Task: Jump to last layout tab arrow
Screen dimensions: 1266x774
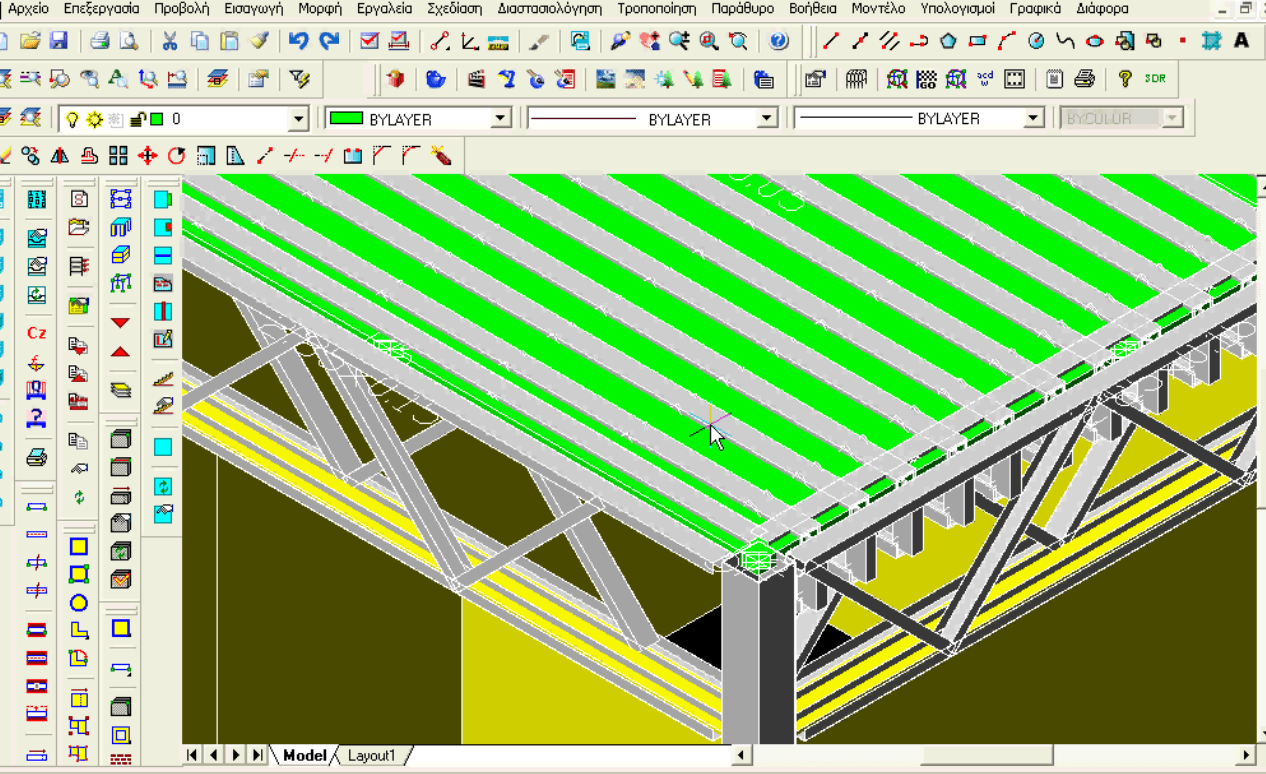Action: click(x=258, y=755)
